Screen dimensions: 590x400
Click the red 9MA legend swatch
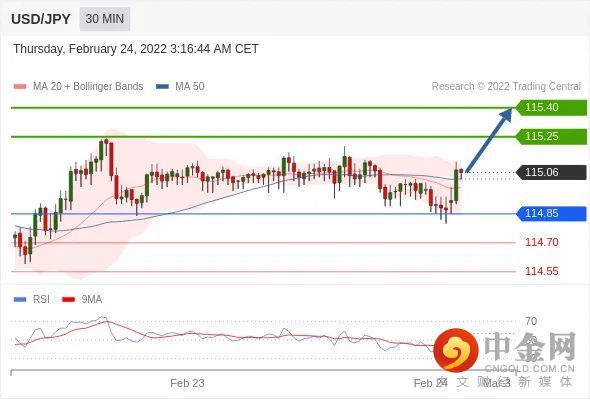(68, 300)
